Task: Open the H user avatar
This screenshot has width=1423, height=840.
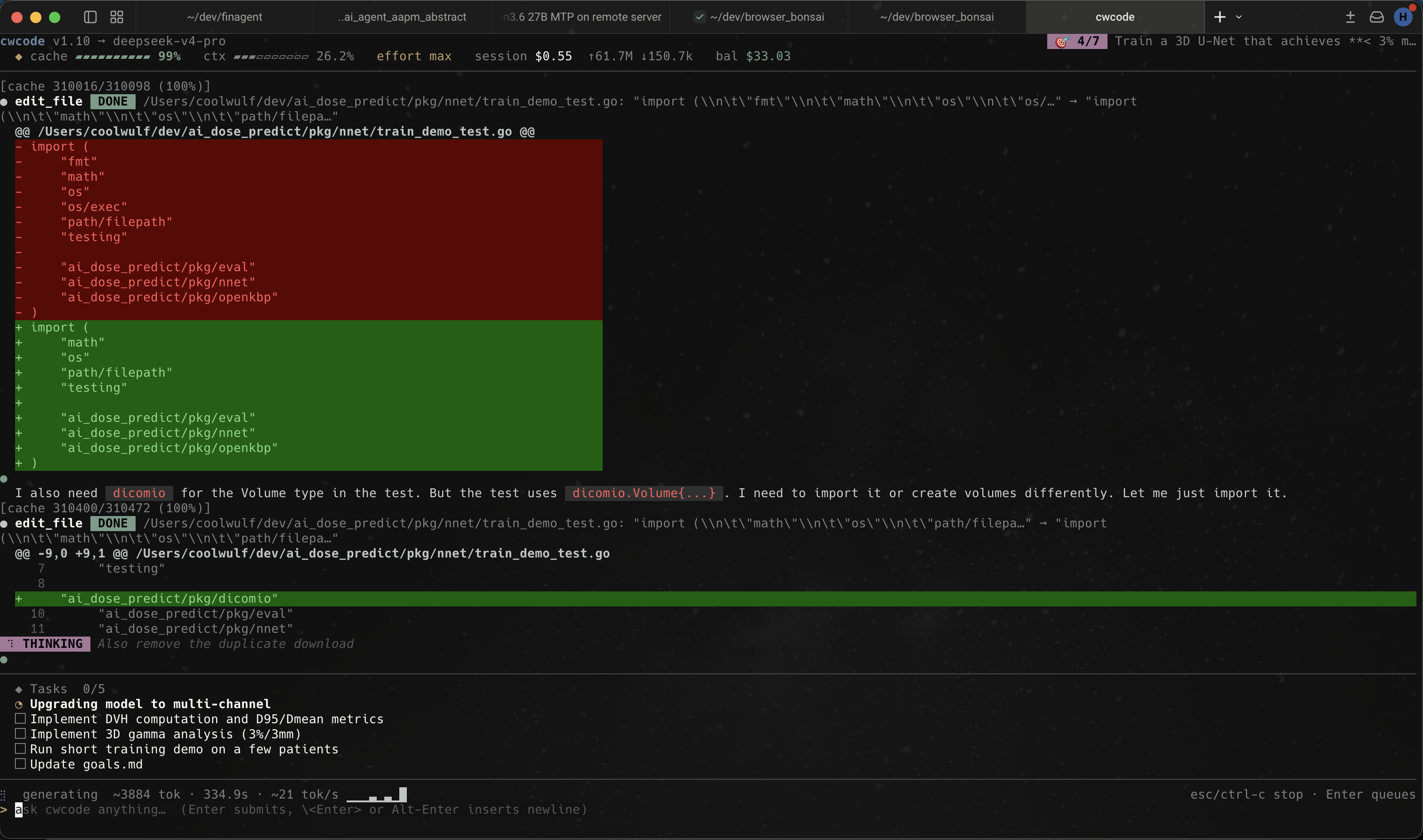Action: [1403, 17]
